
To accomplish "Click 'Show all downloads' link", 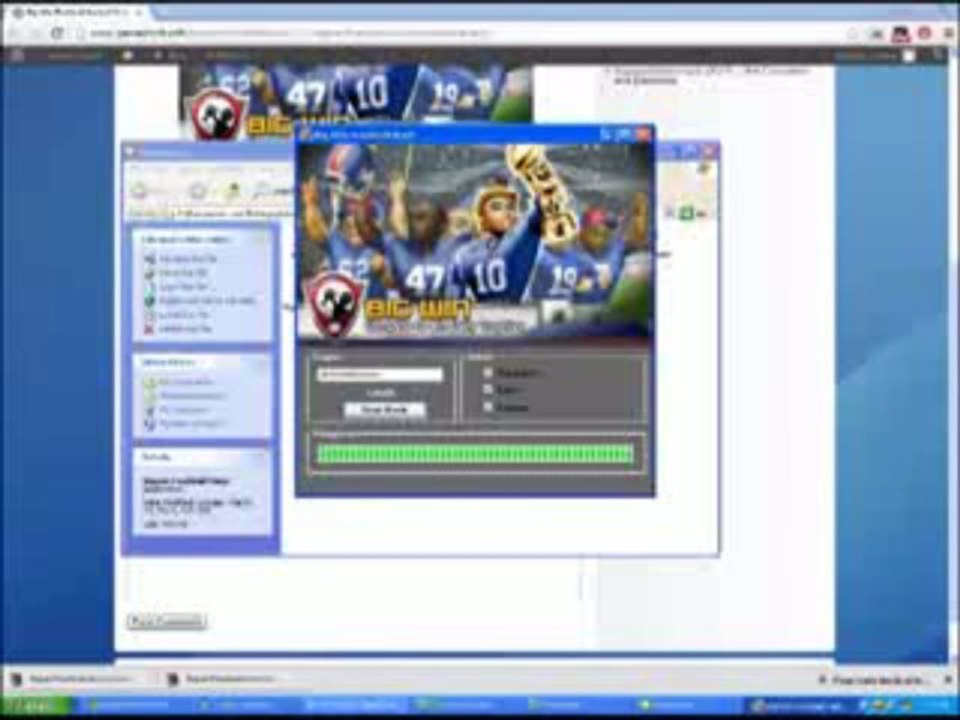I will (880, 680).
